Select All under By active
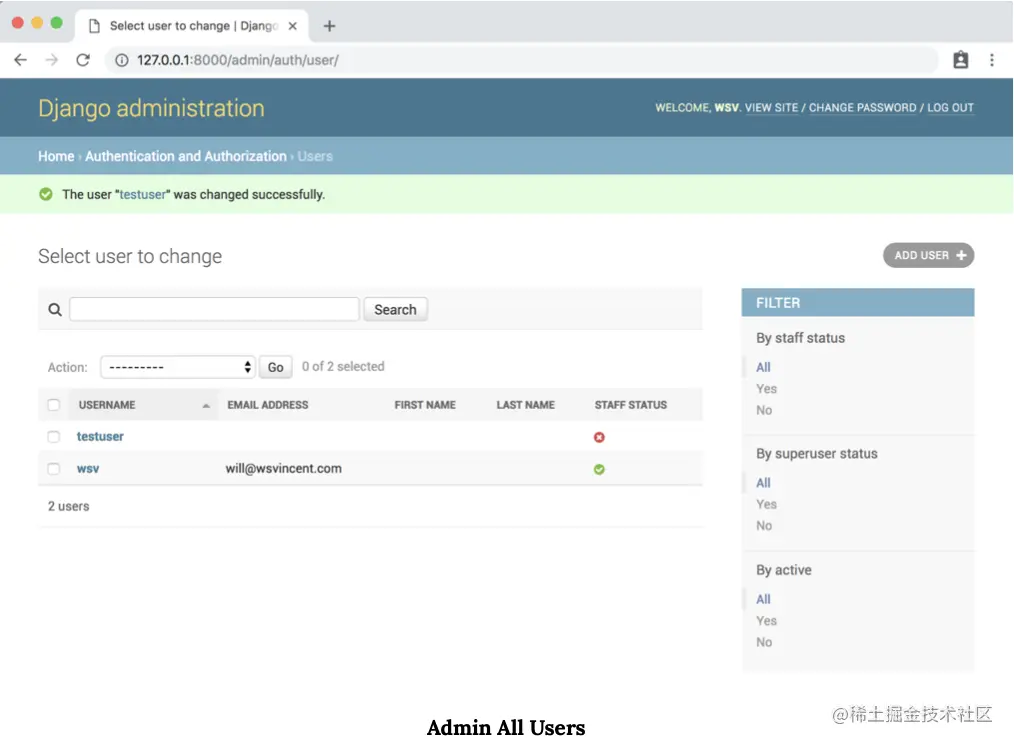 point(763,599)
